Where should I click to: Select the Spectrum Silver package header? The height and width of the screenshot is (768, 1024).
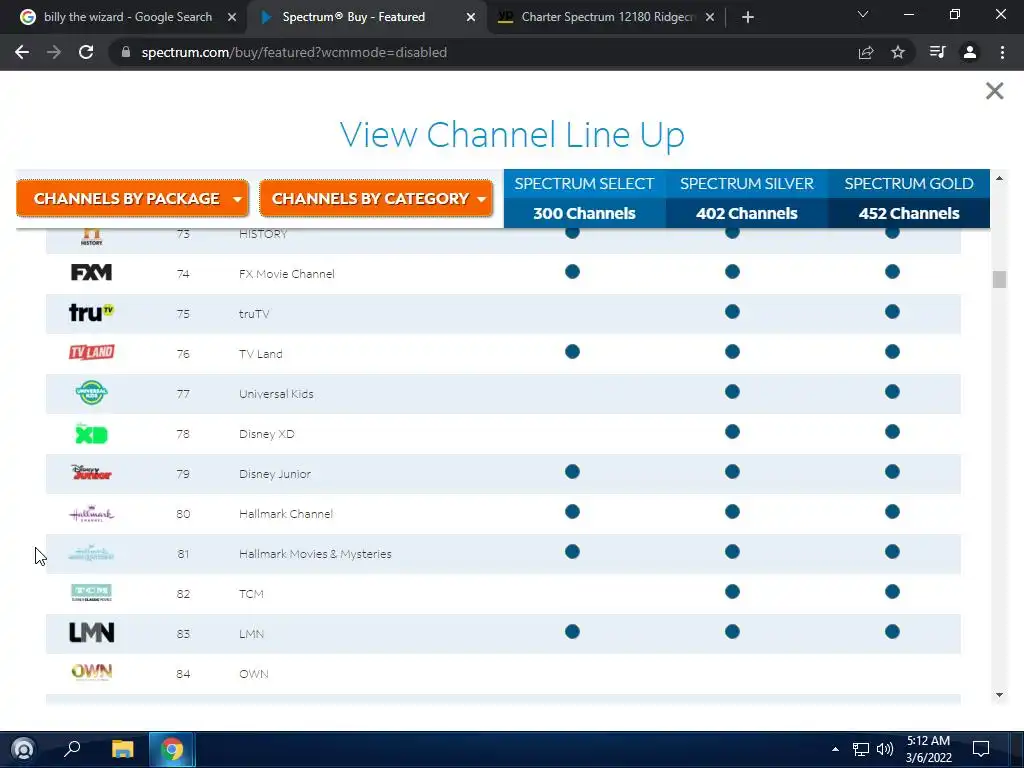coord(746,199)
